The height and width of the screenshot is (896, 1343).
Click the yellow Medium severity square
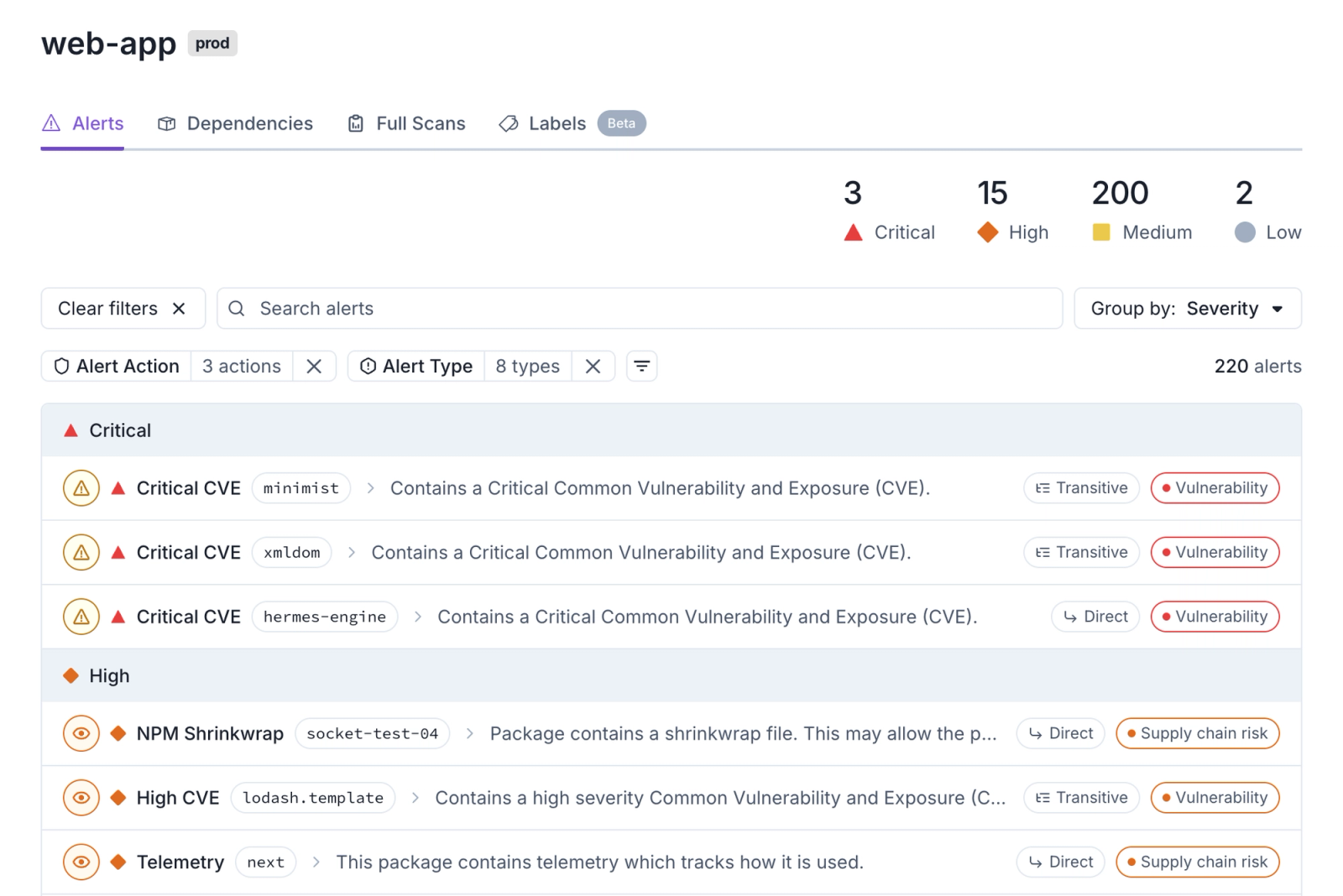(1101, 232)
